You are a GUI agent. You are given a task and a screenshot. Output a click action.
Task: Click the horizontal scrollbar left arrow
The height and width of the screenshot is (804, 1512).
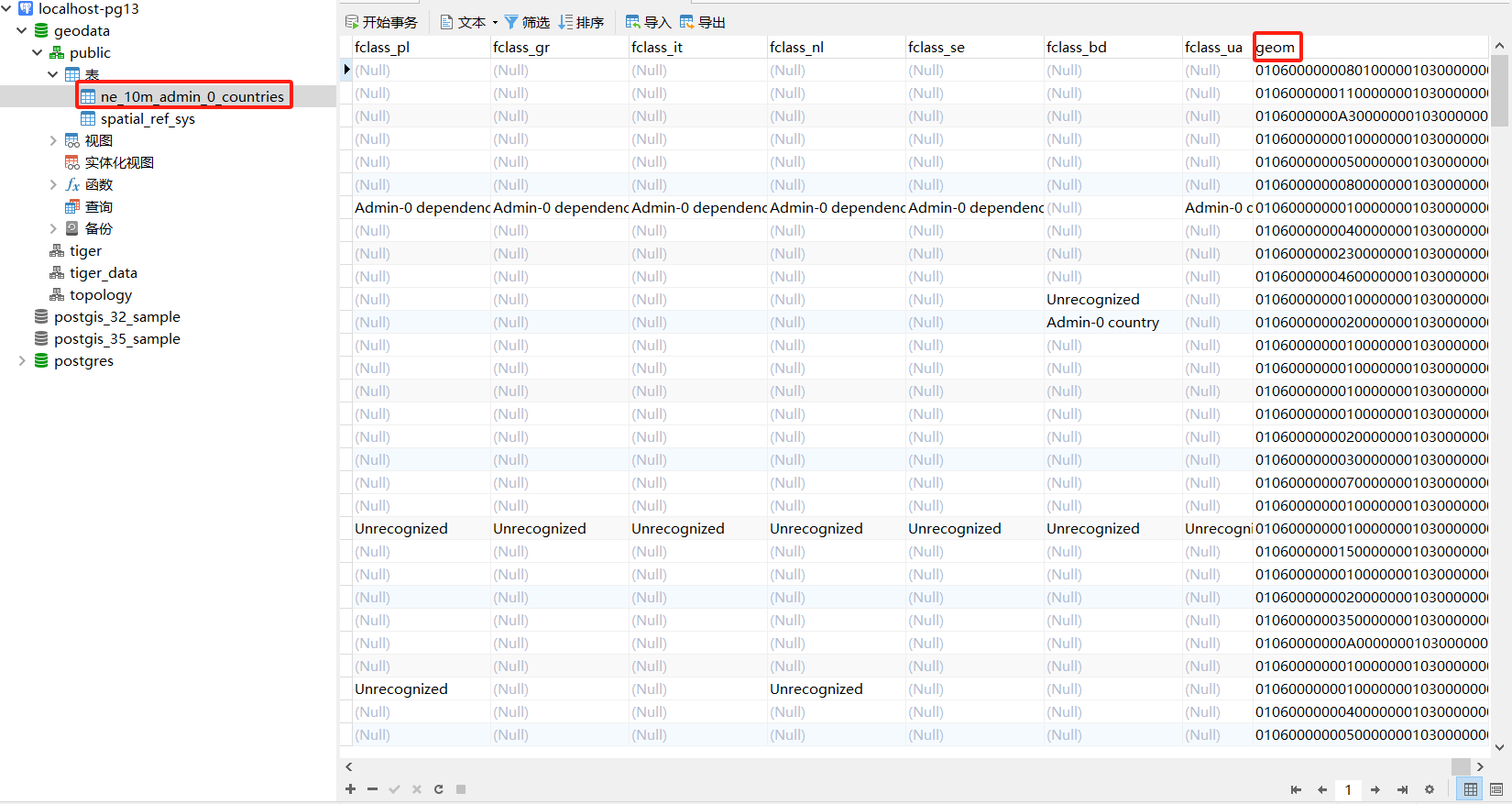348,766
